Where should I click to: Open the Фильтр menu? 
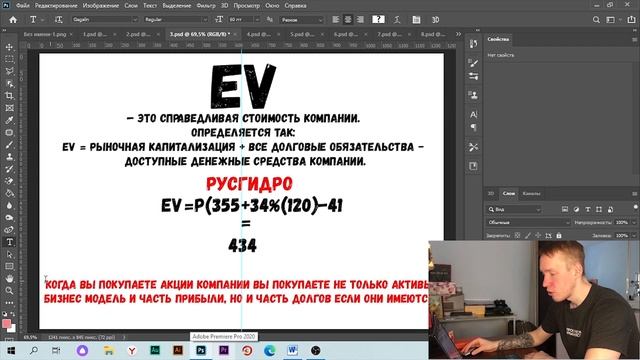[x=206, y=6]
